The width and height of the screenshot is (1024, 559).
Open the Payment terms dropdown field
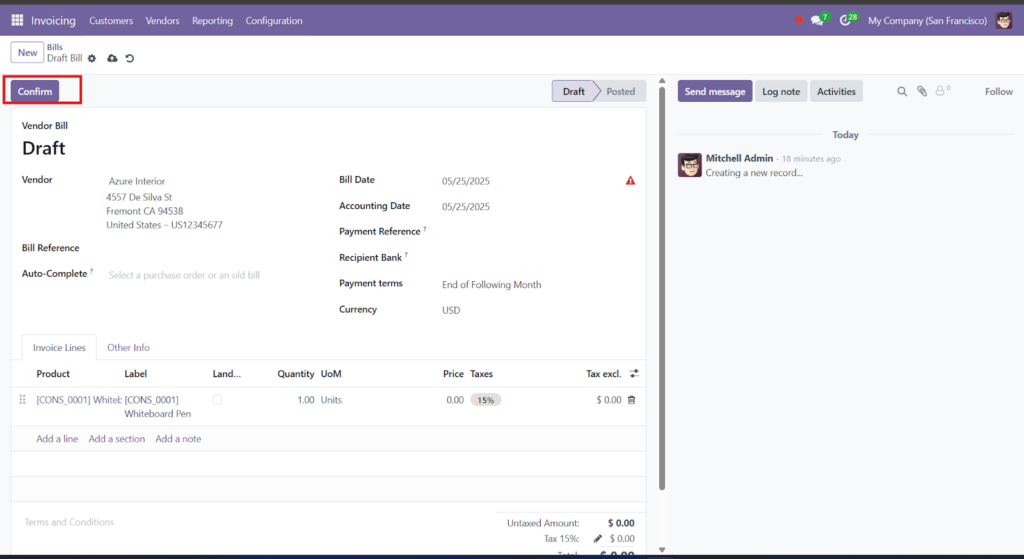pos(538,285)
